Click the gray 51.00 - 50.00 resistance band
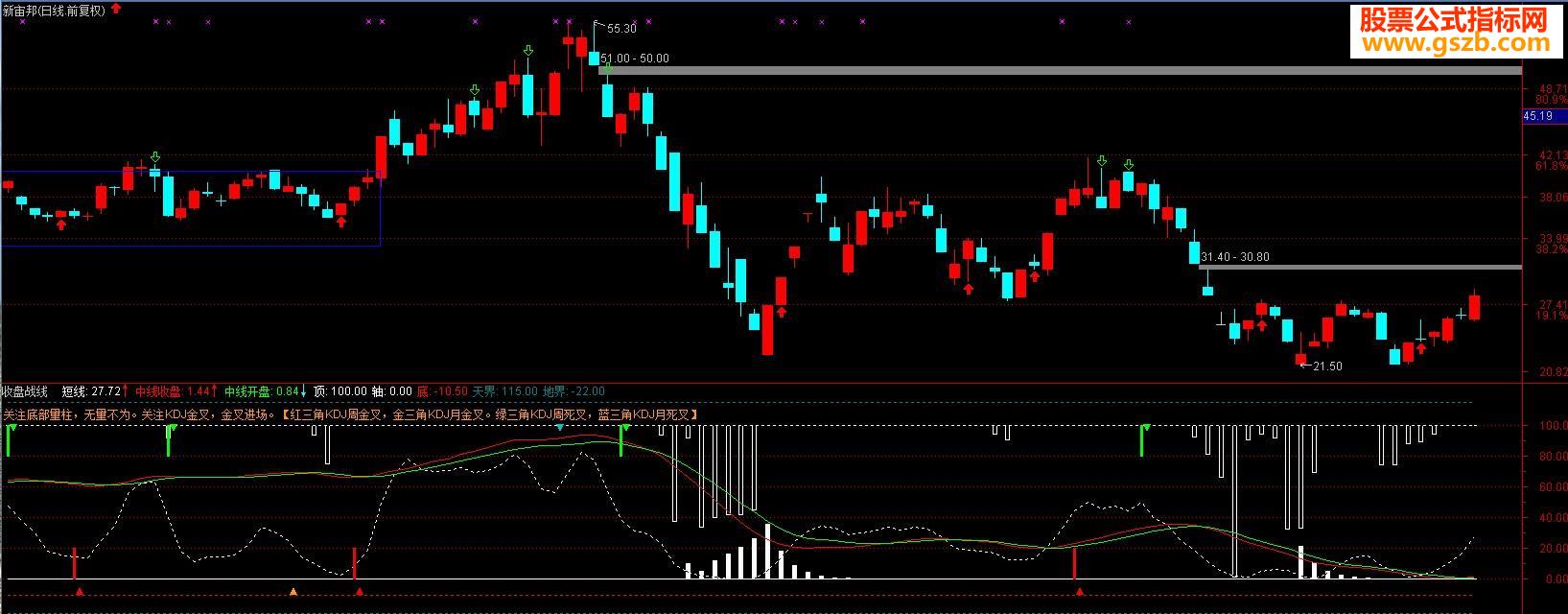The width and height of the screenshot is (1568, 614). pyautogui.click(x=1060, y=71)
